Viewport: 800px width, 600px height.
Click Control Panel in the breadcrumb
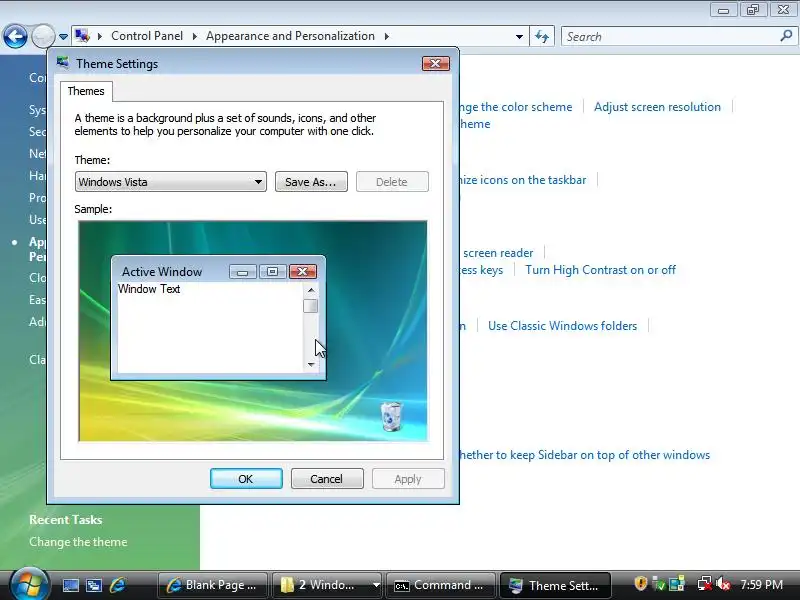147,36
